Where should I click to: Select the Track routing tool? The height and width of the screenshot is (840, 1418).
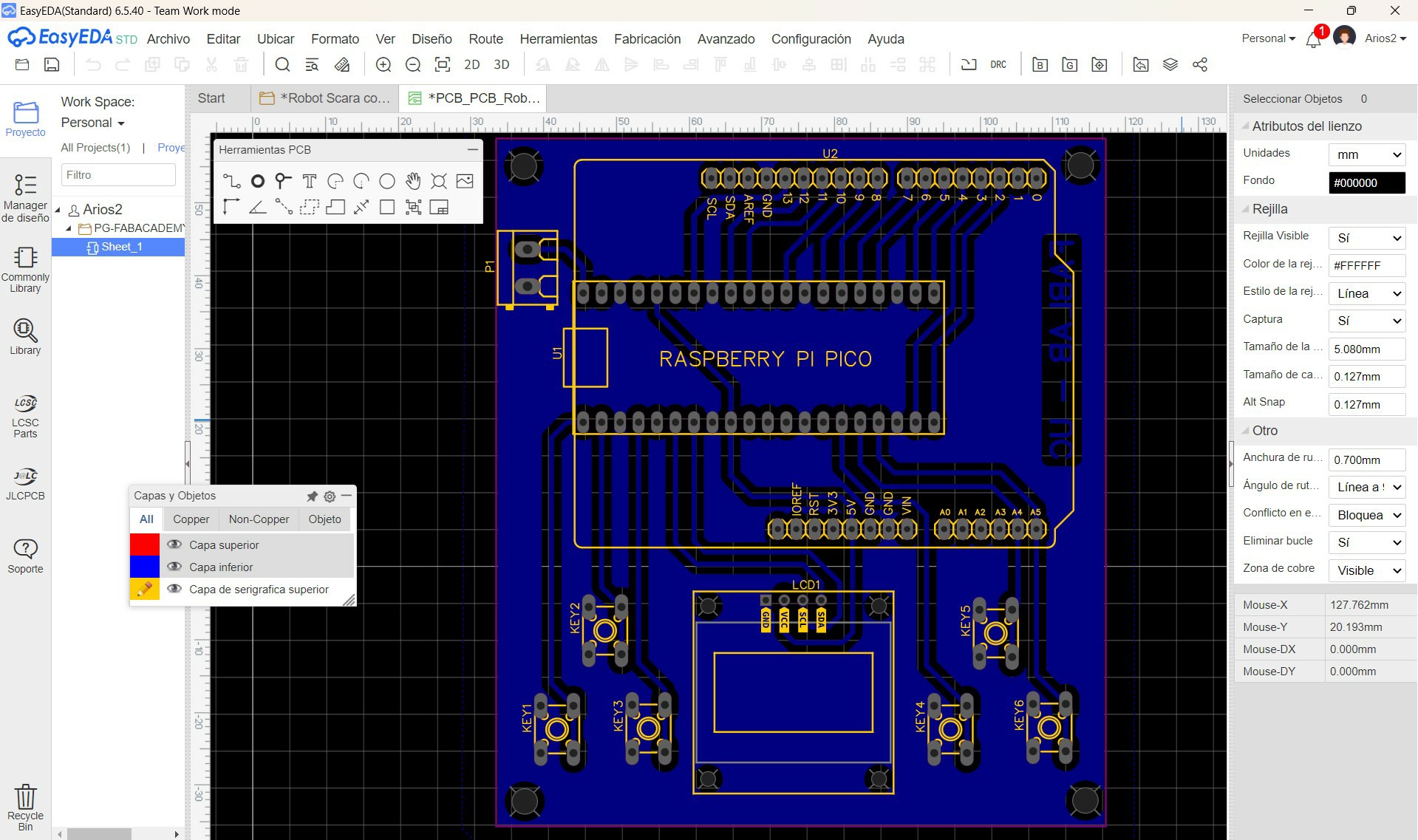pyautogui.click(x=231, y=181)
